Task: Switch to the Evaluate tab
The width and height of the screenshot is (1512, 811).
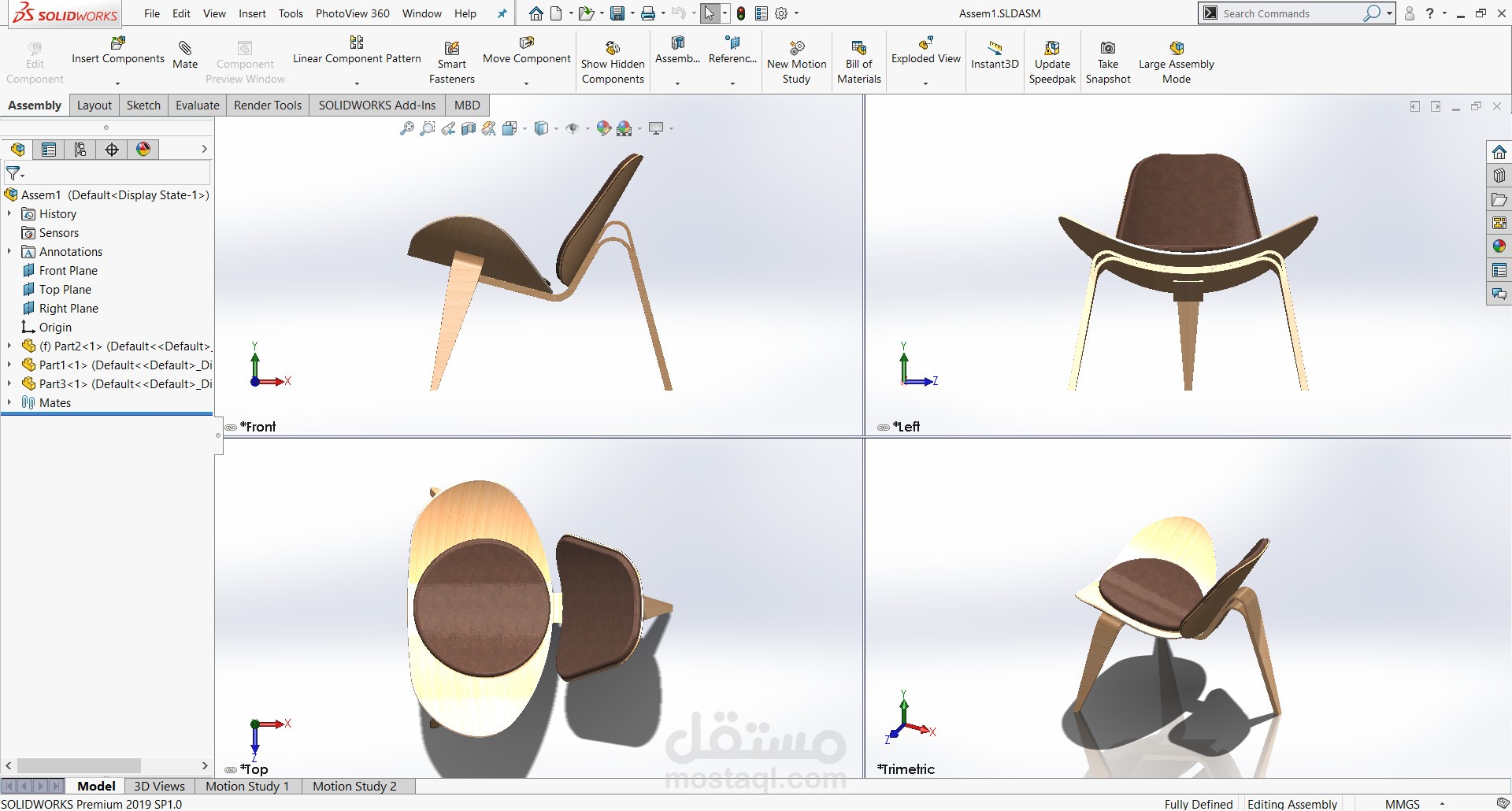Action: tap(198, 106)
